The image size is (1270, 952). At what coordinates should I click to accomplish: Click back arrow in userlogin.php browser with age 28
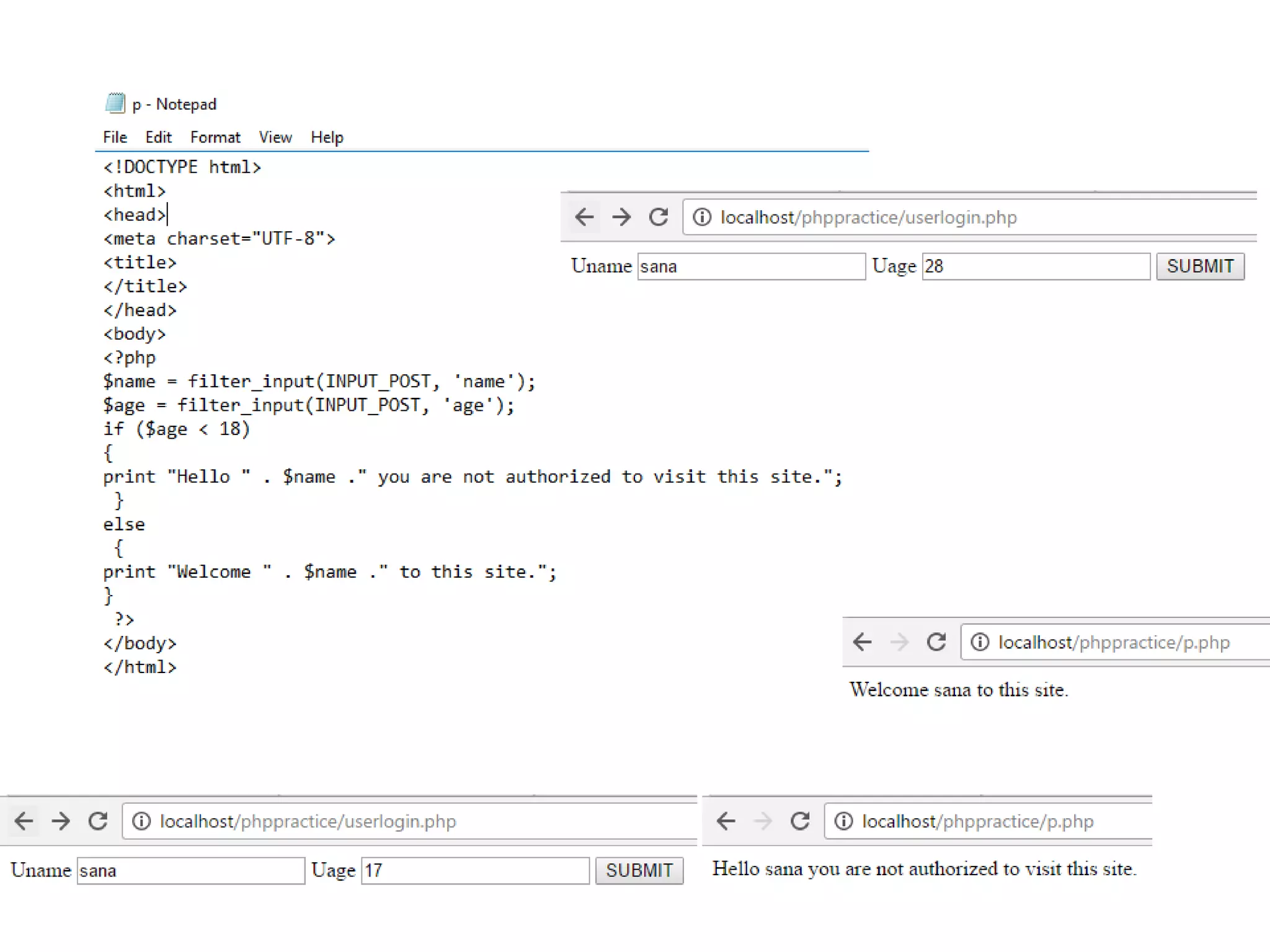(x=584, y=217)
